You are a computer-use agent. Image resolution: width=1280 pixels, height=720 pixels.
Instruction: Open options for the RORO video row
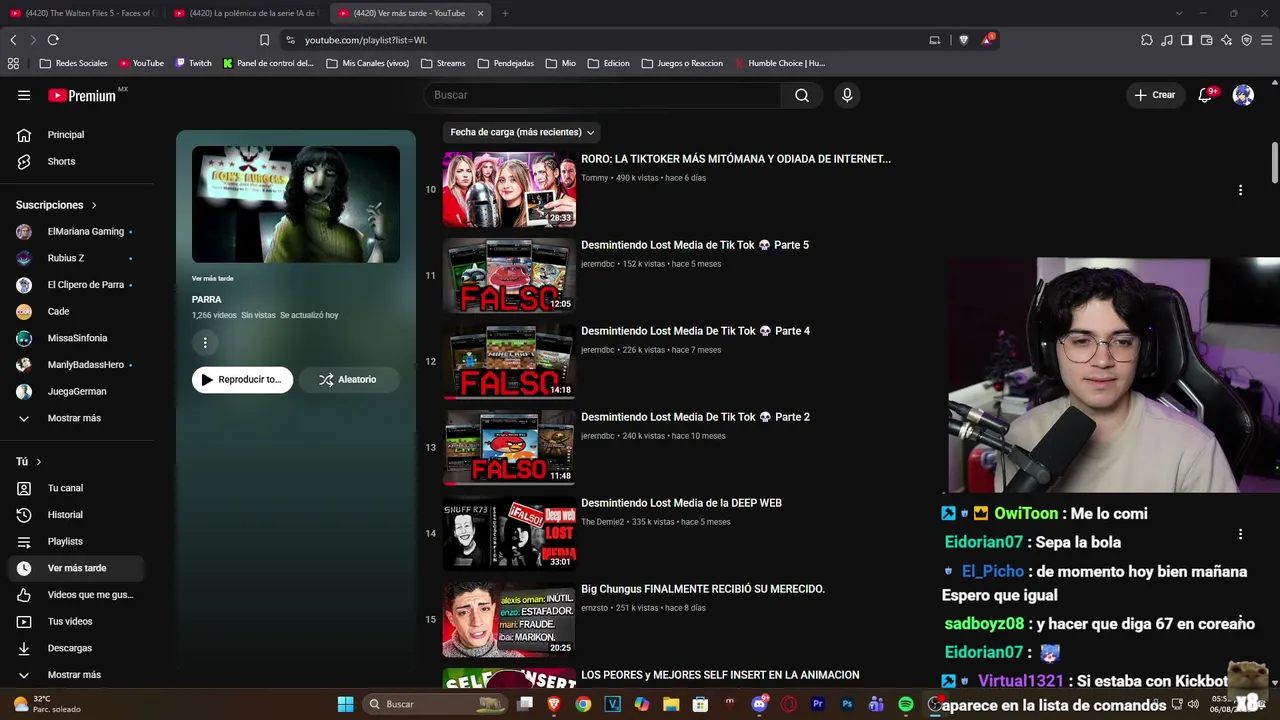pyautogui.click(x=1240, y=190)
